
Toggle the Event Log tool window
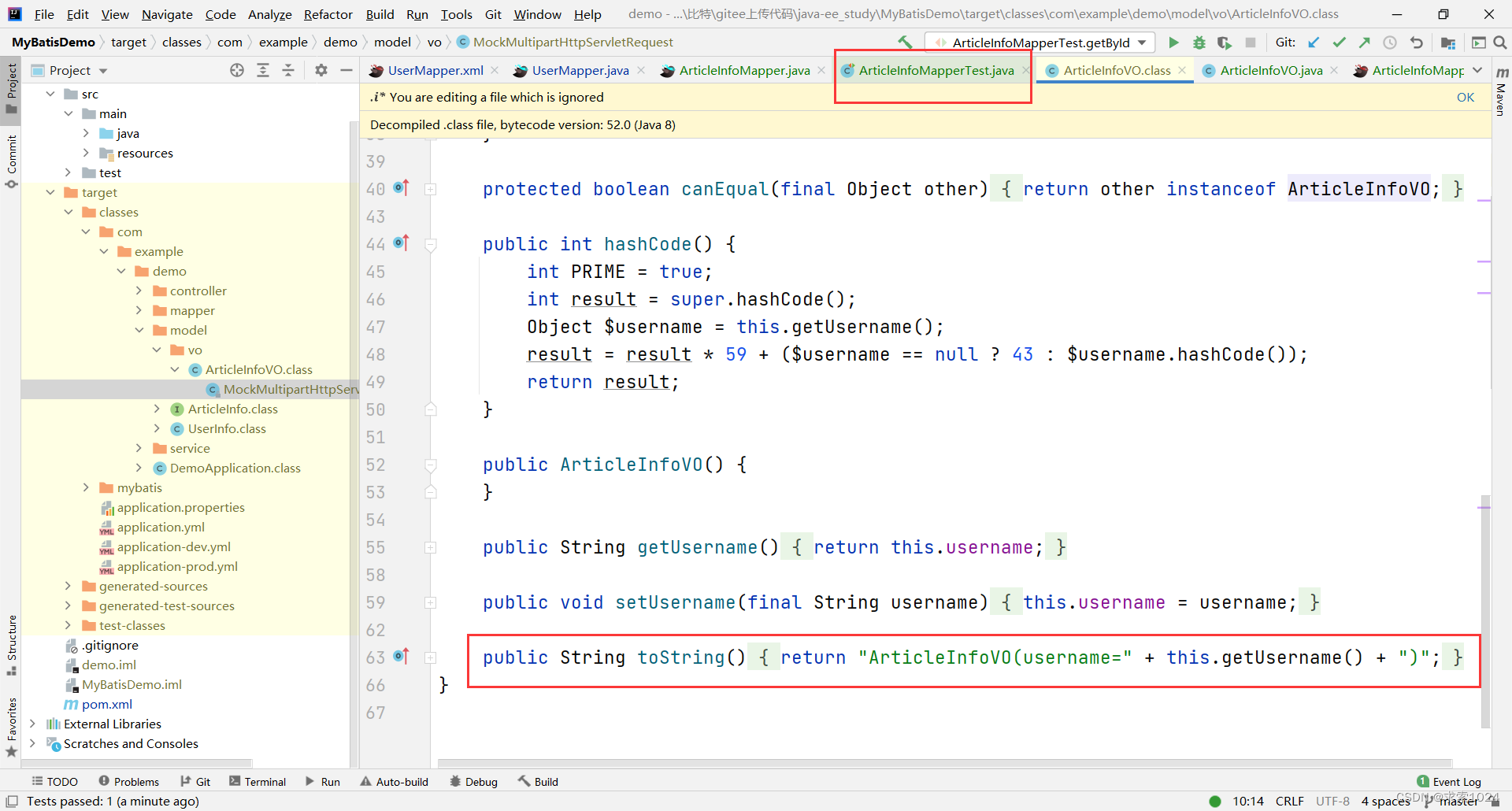[1449, 782]
